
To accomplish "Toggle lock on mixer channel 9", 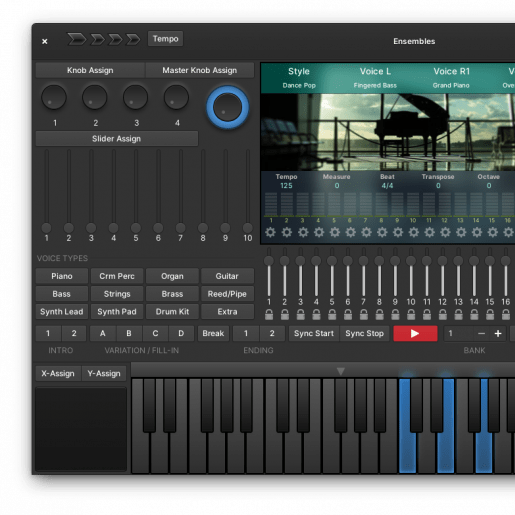I will point(395,315).
